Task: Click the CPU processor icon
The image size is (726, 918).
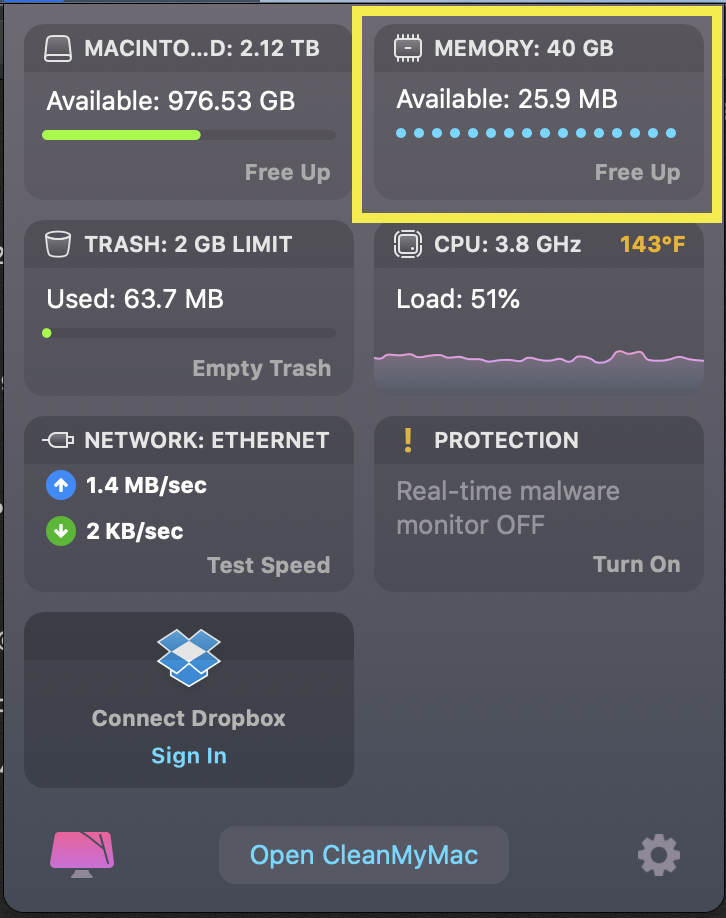Action: pos(407,244)
